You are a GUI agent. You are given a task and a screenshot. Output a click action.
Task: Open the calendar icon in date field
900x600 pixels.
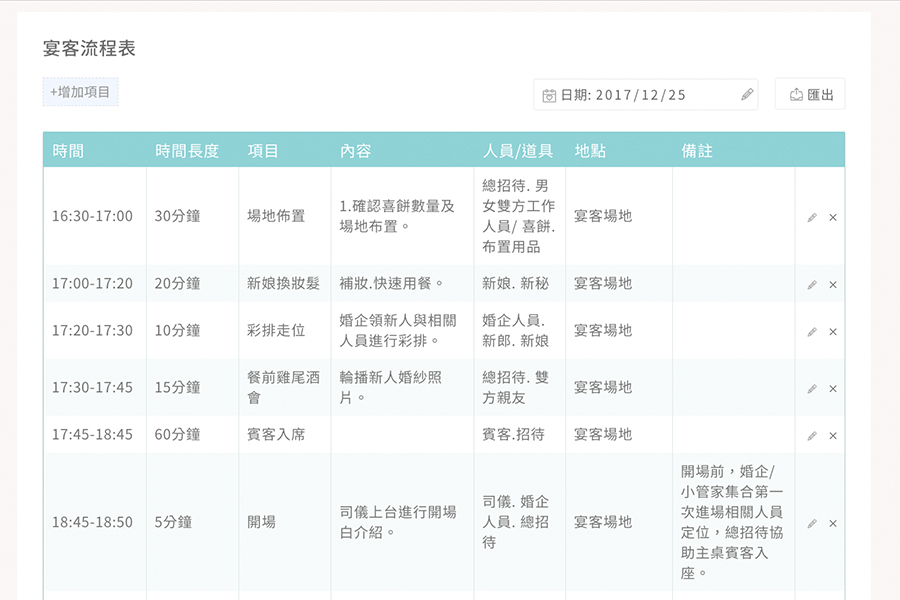[x=549, y=95]
